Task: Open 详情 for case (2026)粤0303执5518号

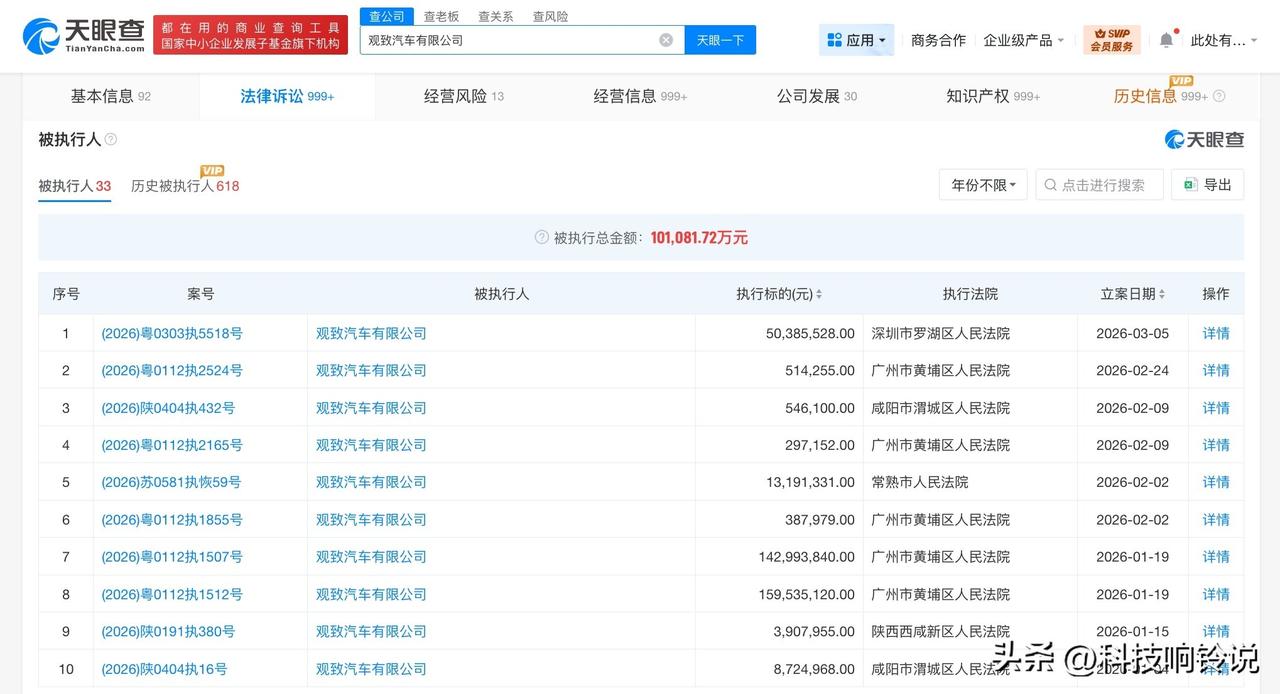Action: tap(1215, 333)
